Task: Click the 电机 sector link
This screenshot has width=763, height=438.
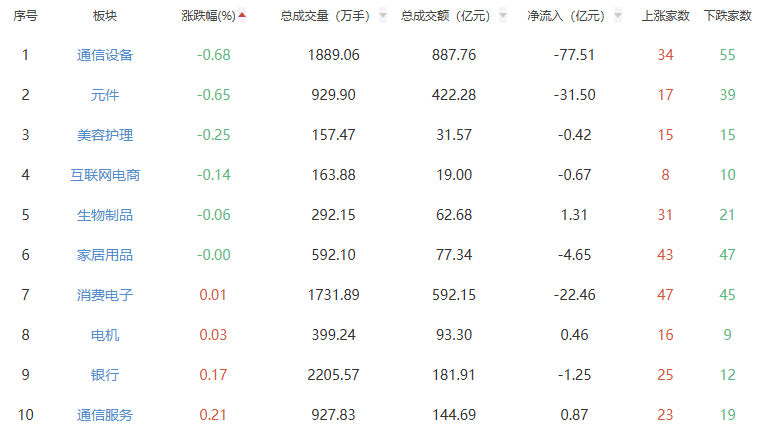Action: tap(105, 335)
